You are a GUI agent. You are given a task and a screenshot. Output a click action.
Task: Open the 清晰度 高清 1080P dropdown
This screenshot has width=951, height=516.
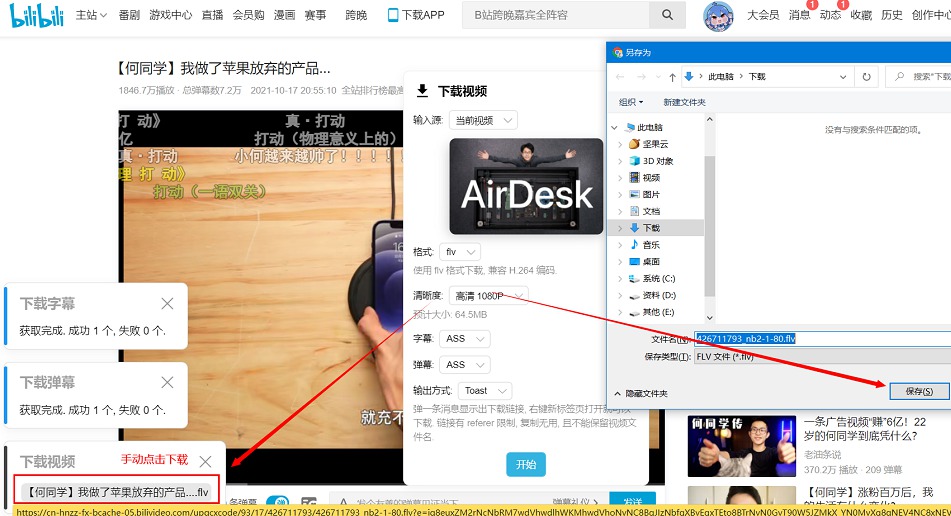(x=489, y=295)
